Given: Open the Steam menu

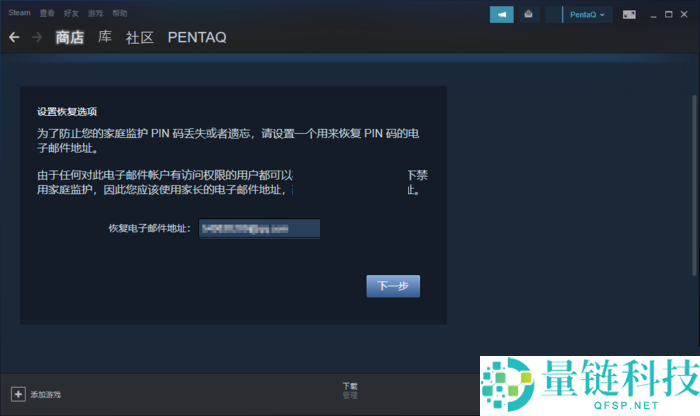Looking at the screenshot, I should [20, 14].
